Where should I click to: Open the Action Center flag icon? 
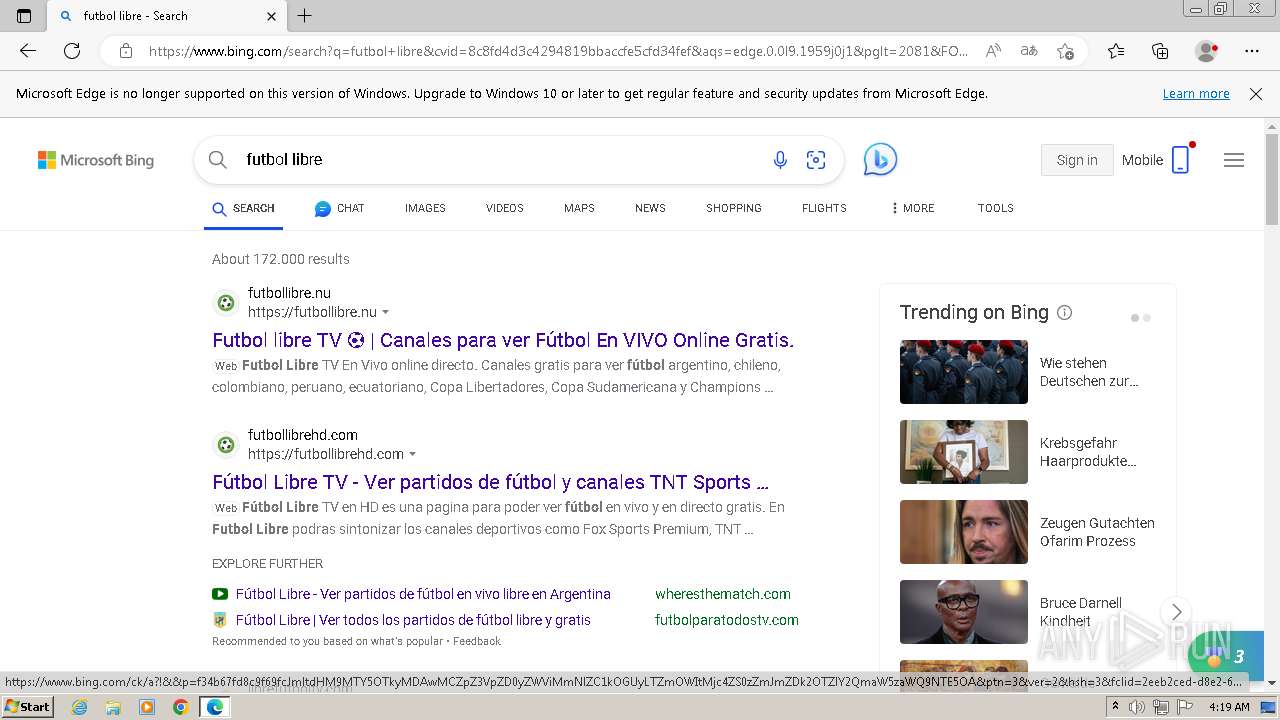[1184, 707]
